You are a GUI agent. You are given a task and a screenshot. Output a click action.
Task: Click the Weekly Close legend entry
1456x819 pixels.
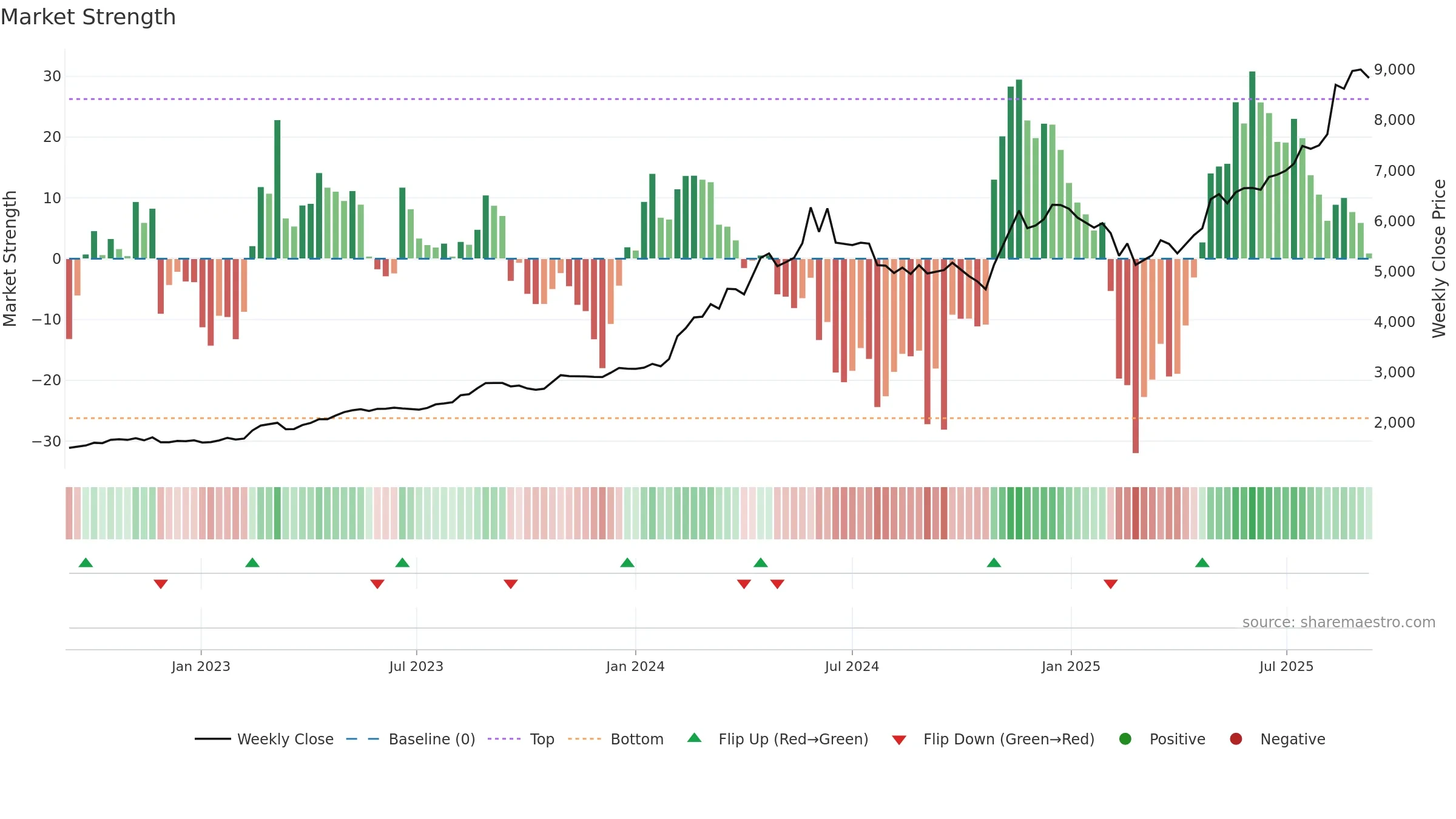coord(265,739)
